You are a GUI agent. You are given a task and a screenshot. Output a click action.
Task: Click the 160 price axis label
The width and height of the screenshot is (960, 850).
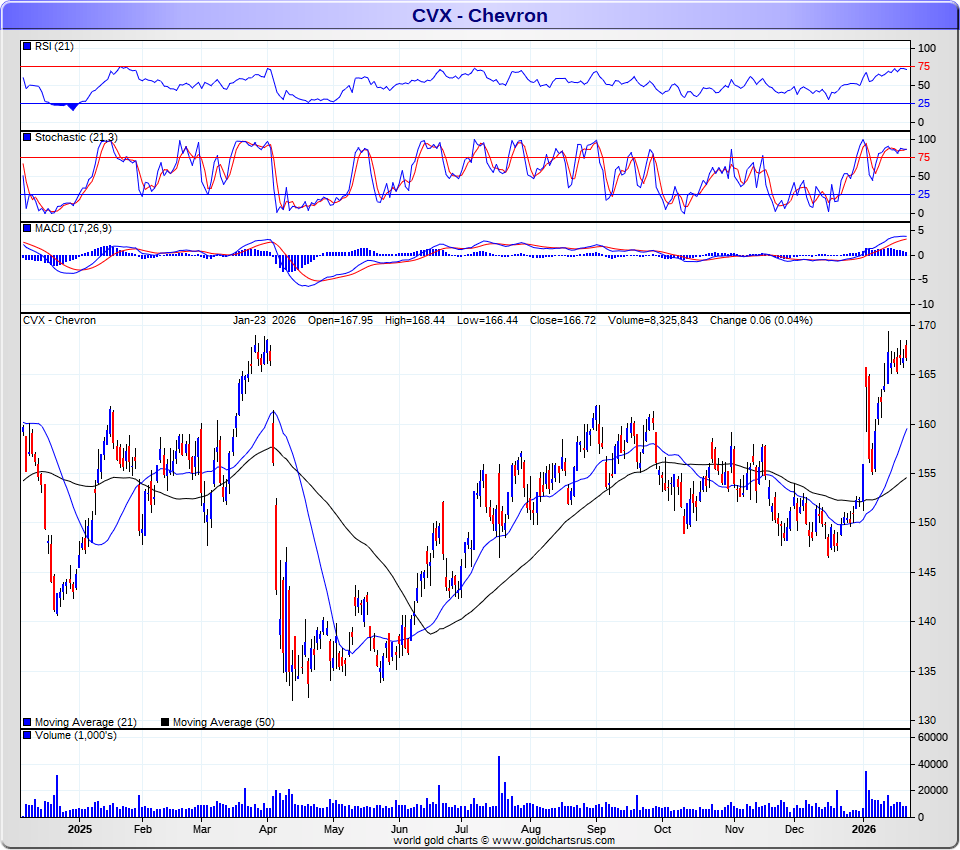[927, 424]
